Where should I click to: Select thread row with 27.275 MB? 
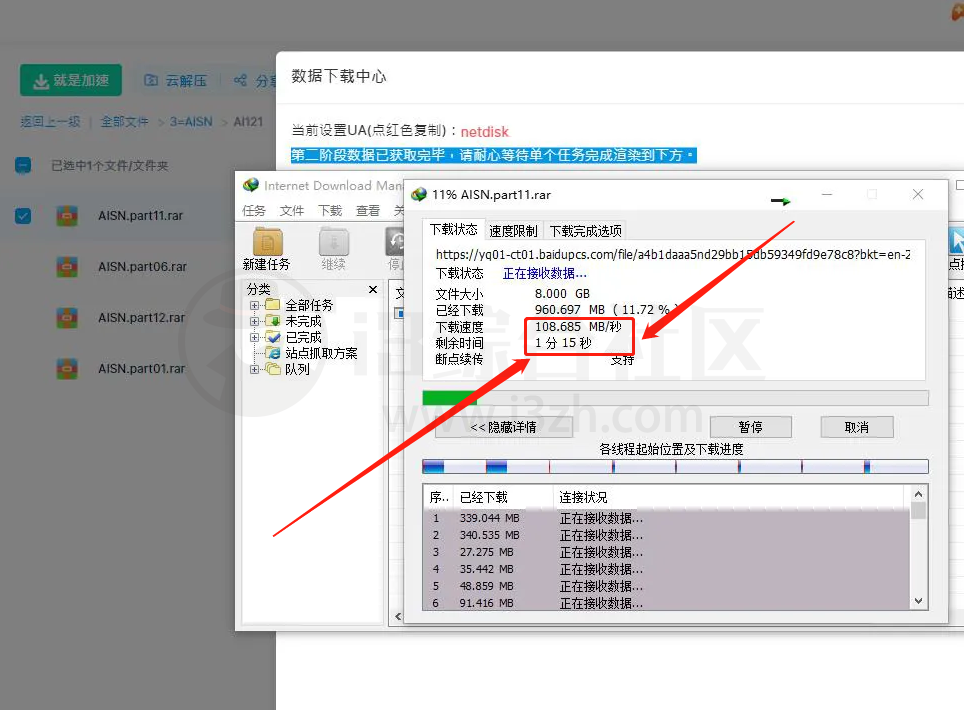[667, 552]
